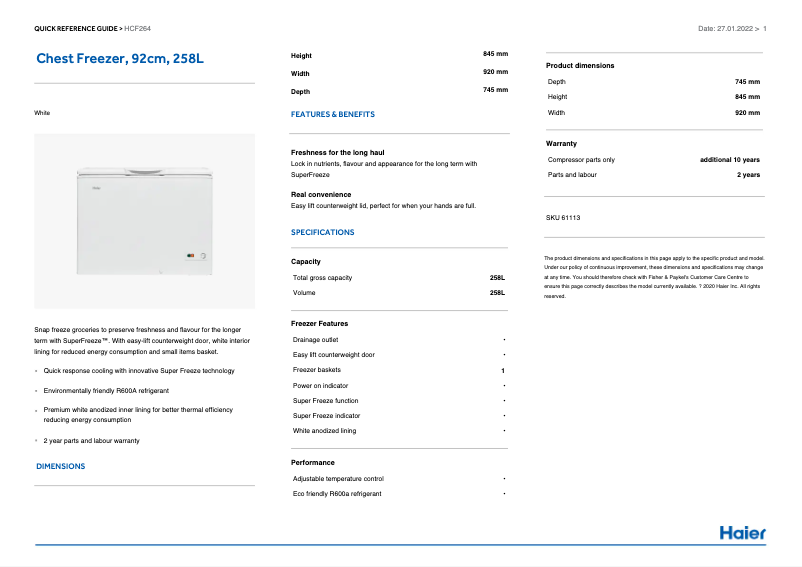Screen dimensions: 802x567
Task: Click the 'Parts and labour' warranty row
Action: (572, 175)
